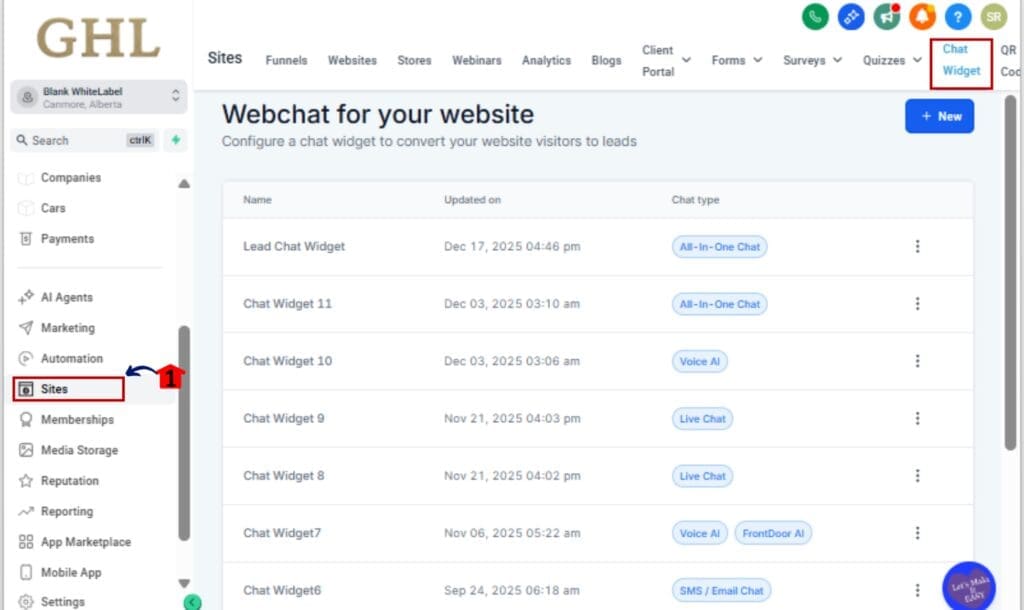Image resolution: width=1024 pixels, height=610 pixels.
Task: Open the megaphone announcements icon
Action: [x=886, y=16]
